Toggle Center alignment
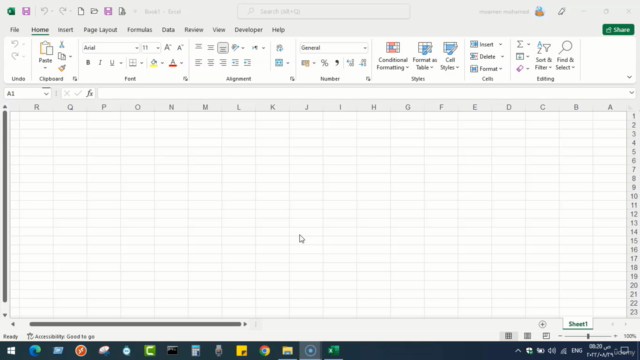Screen dimensions: 640x360 211,63
